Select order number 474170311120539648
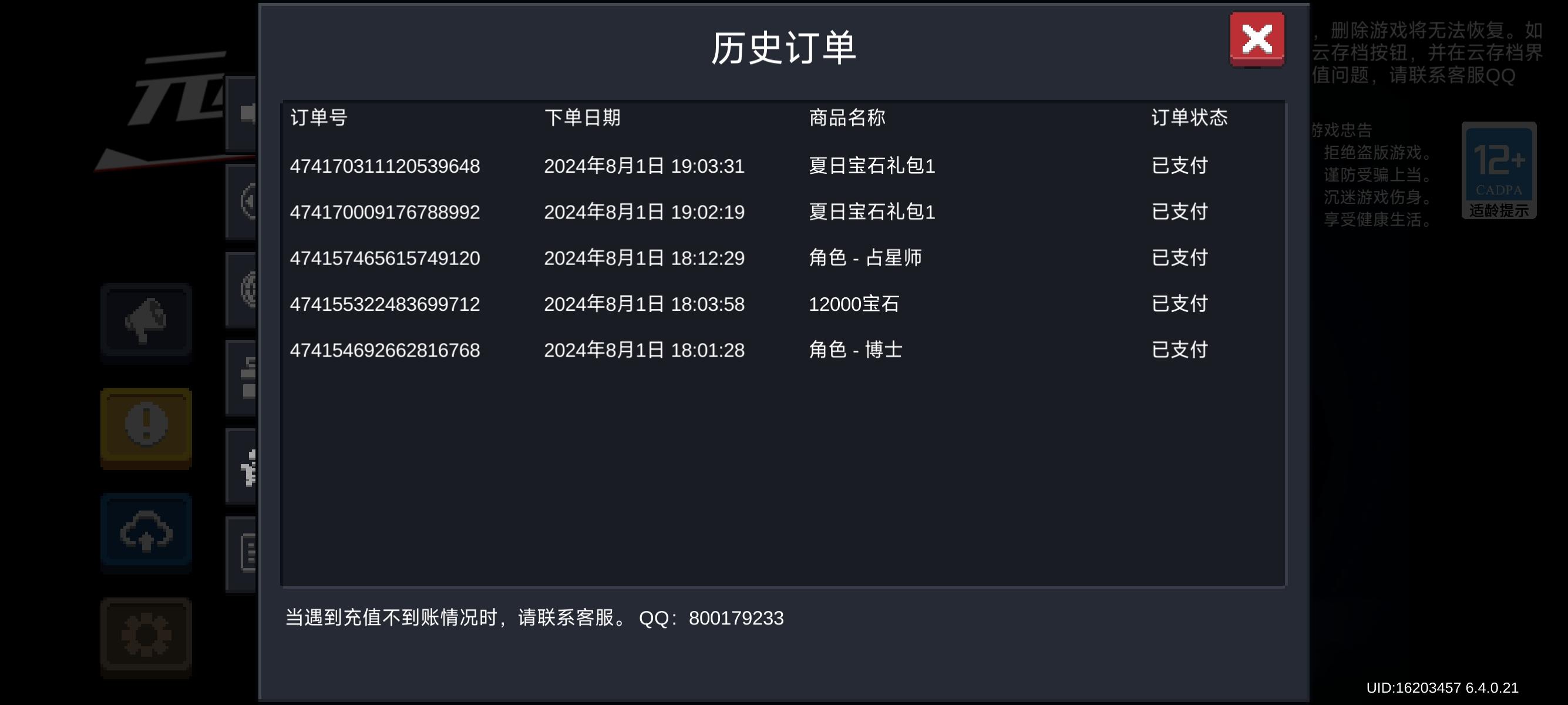The height and width of the screenshot is (705, 1568). coord(385,166)
